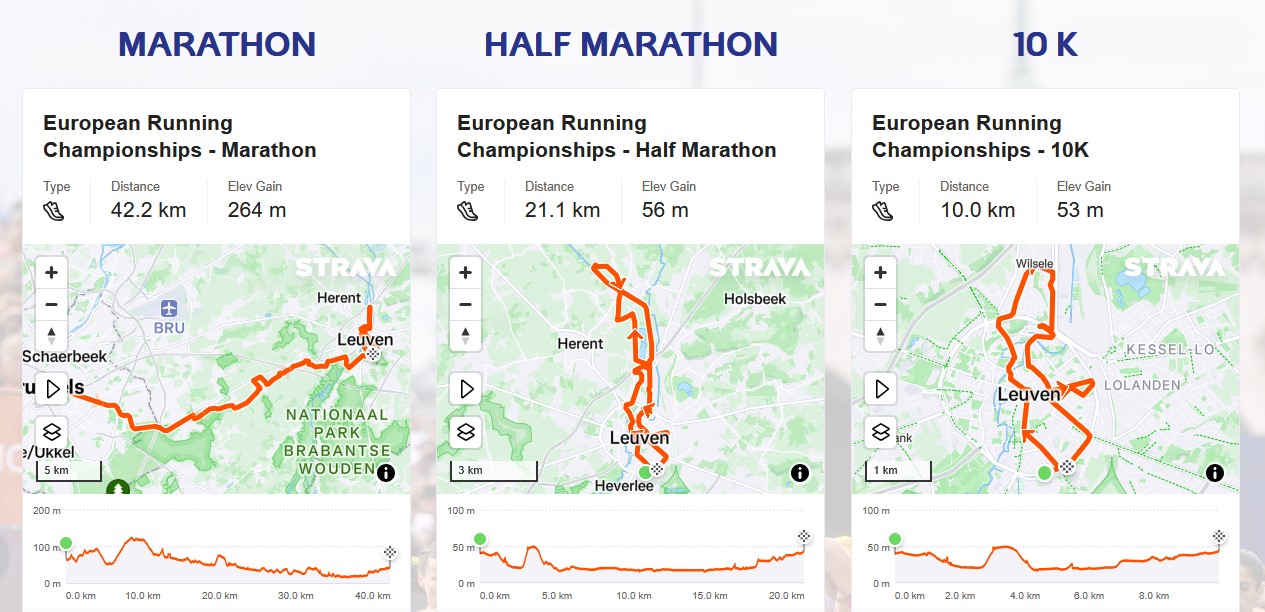Play the Marathon route animation
This screenshot has width=1265, height=612.
(51, 388)
